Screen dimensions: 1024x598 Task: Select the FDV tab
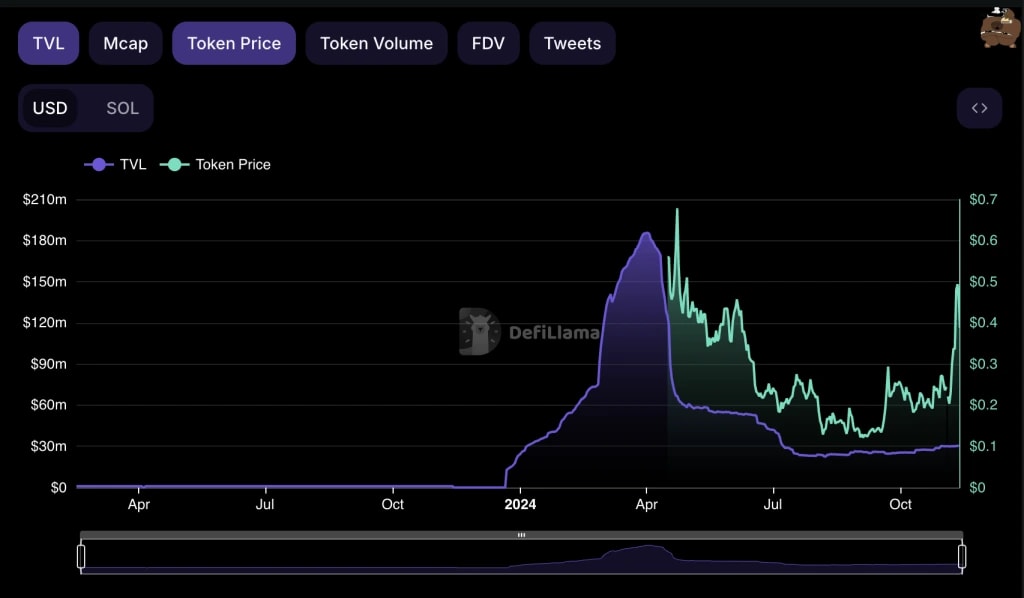(x=488, y=43)
